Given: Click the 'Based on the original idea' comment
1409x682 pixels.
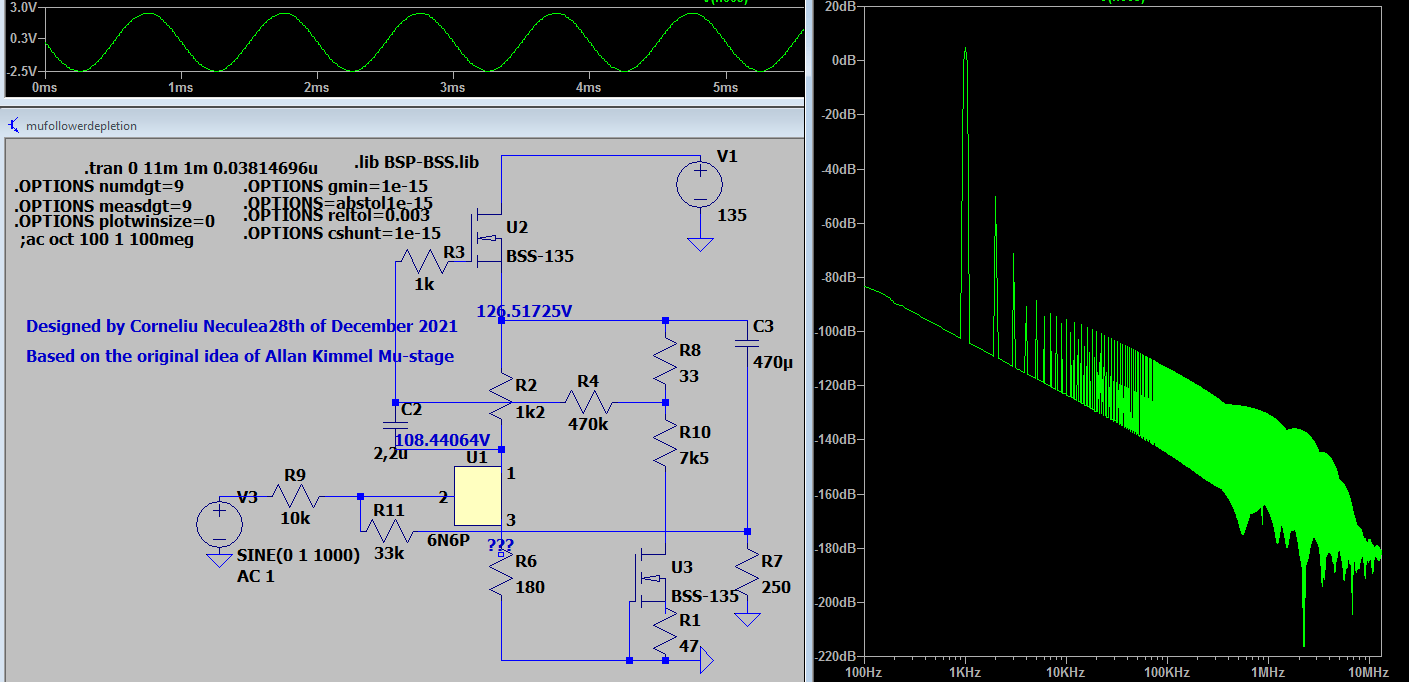Looking at the screenshot, I should pyautogui.click(x=240, y=356).
